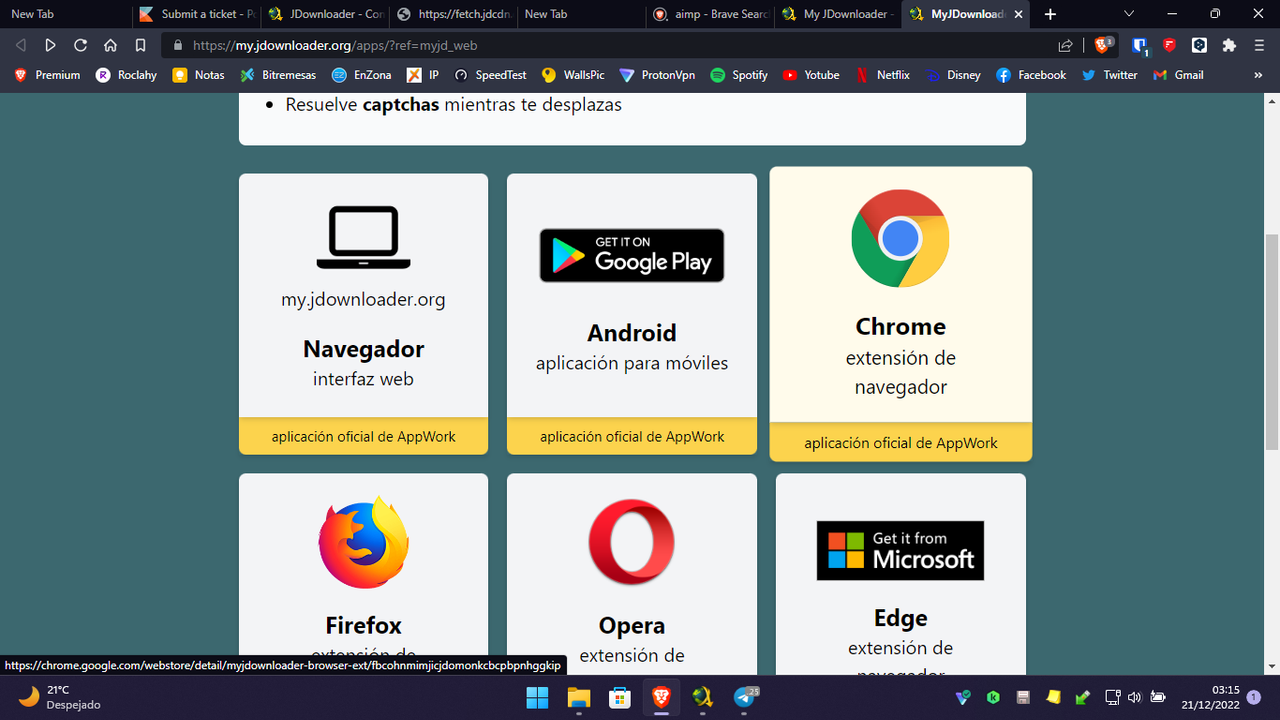Viewport: 1280px width, 720px height.
Task: Open JDownloader from taskbar
Action: coord(703,697)
